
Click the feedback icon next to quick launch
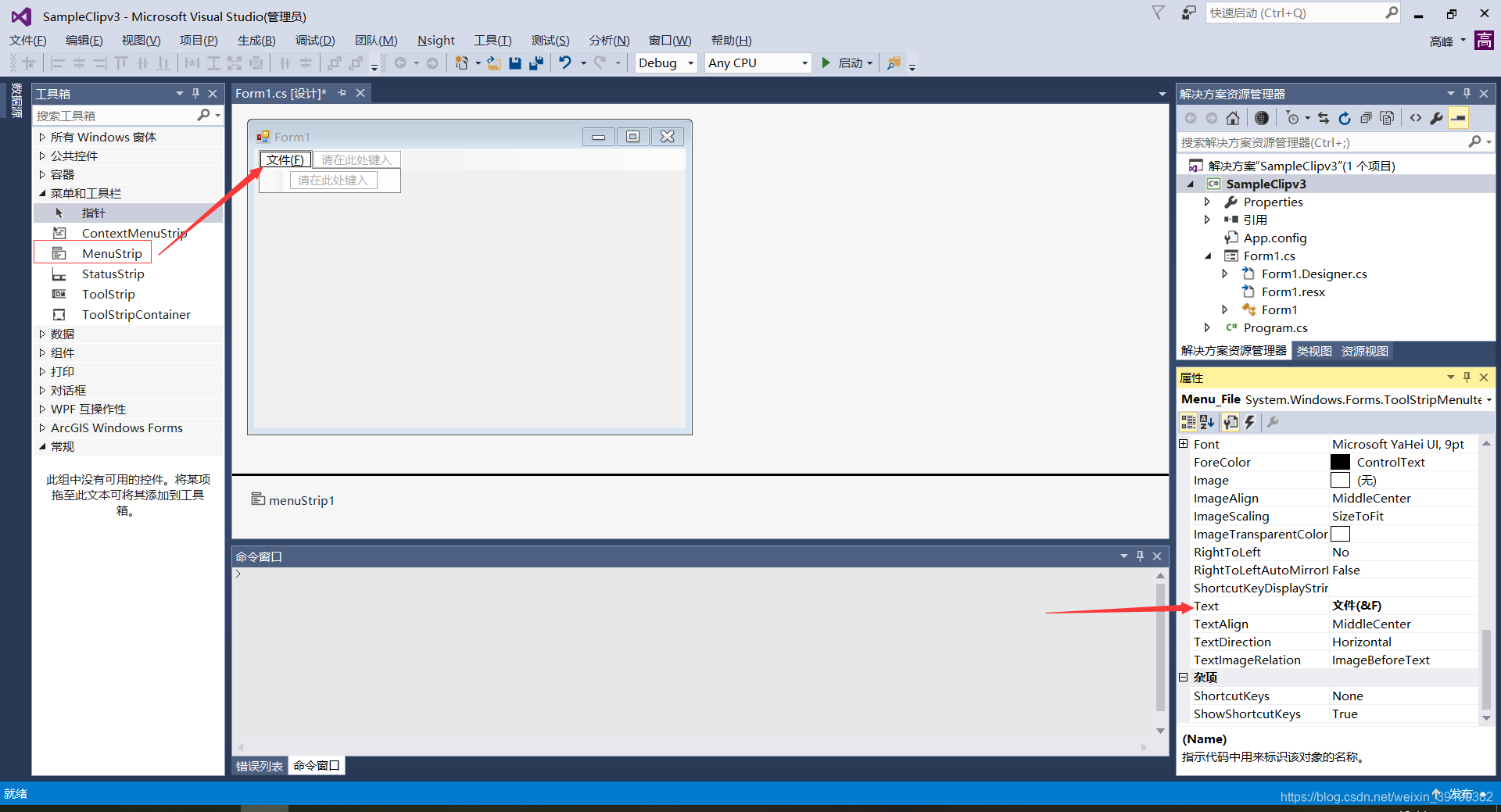tap(1188, 13)
